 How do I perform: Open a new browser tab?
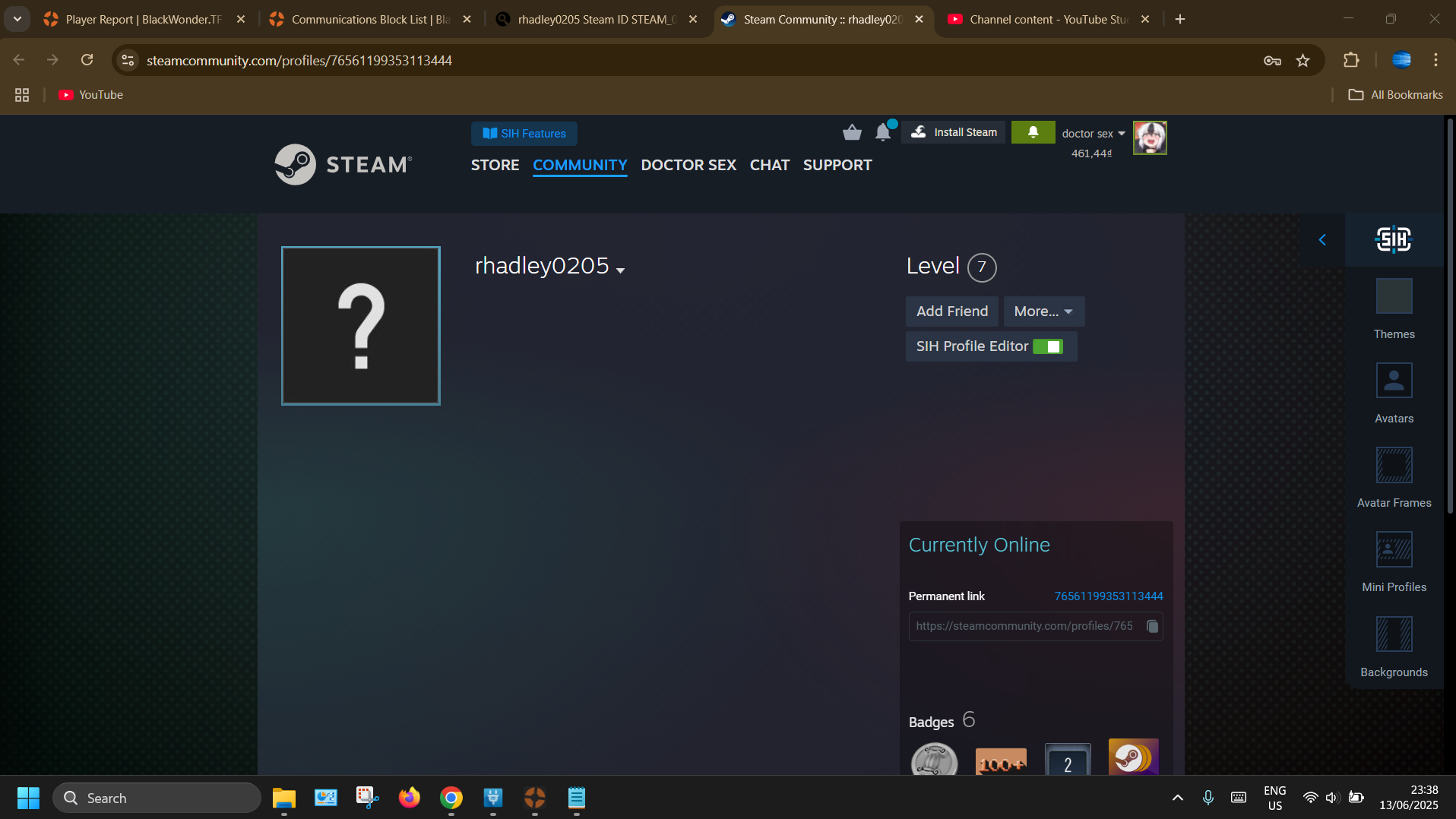[1180, 19]
